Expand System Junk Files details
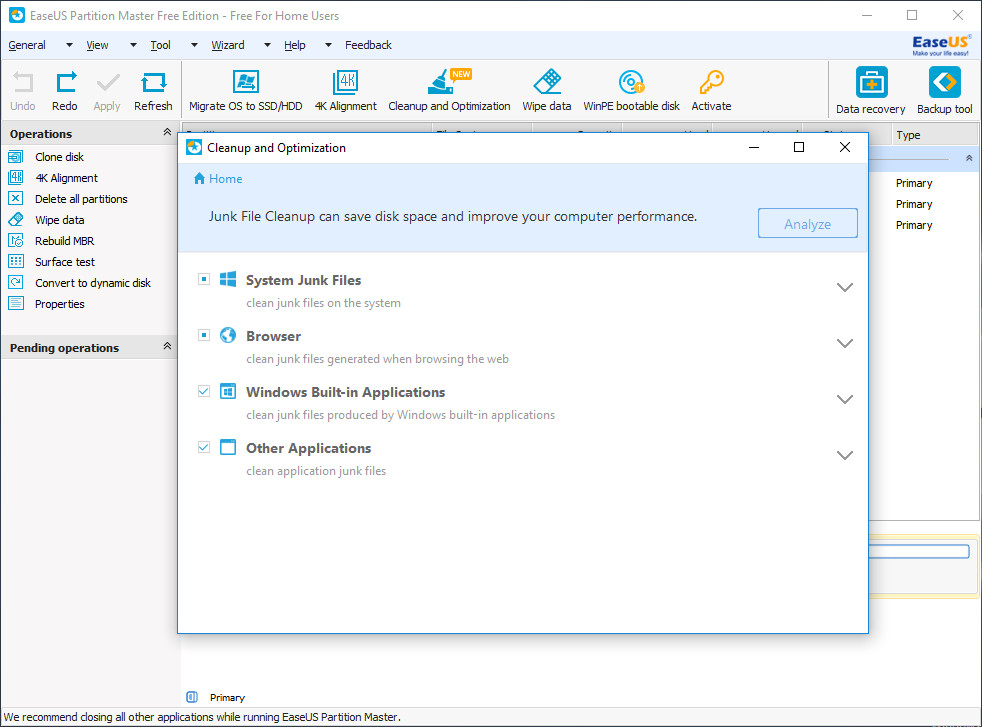This screenshot has width=982, height=727. click(x=845, y=287)
